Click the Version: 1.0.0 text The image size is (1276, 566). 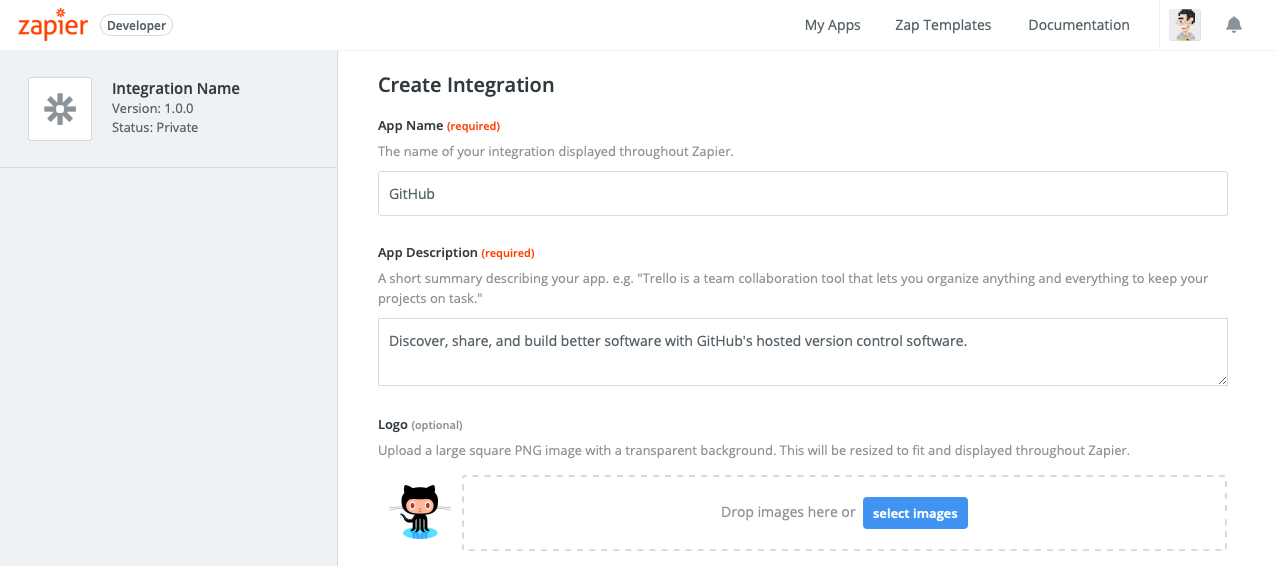click(x=153, y=108)
